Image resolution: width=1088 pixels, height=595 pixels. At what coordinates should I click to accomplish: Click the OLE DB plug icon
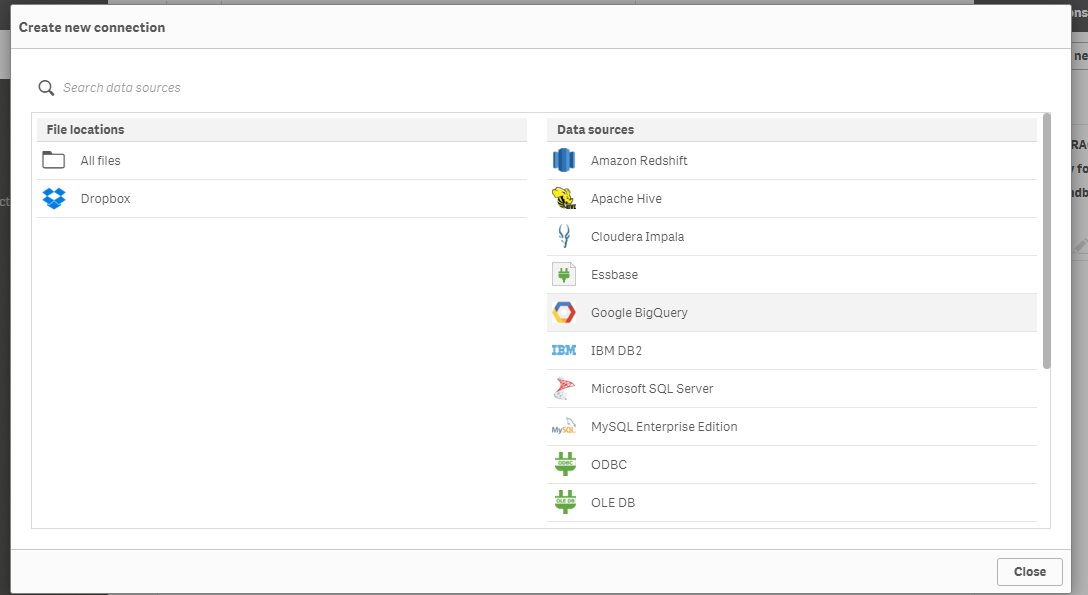click(x=565, y=502)
